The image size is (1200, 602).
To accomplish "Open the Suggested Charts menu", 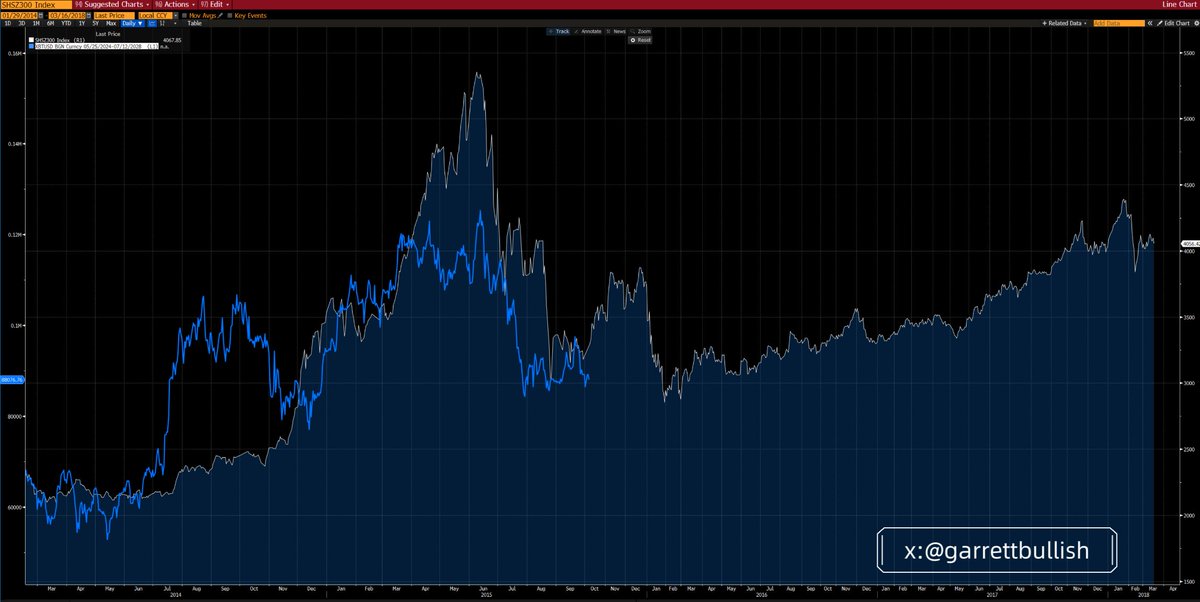I will click(x=114, y=5).
